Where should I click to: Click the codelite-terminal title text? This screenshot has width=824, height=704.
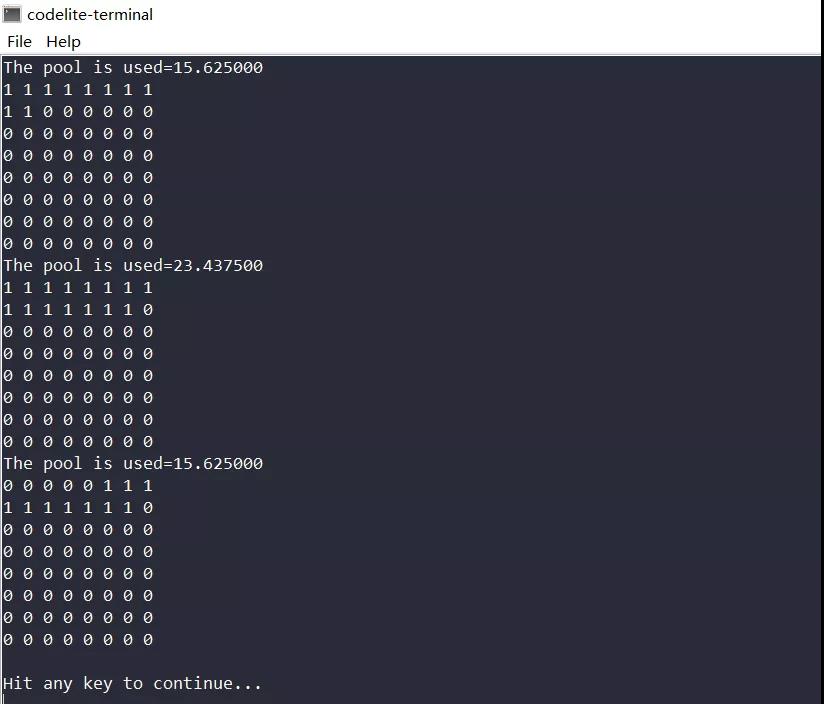point(90,14)
